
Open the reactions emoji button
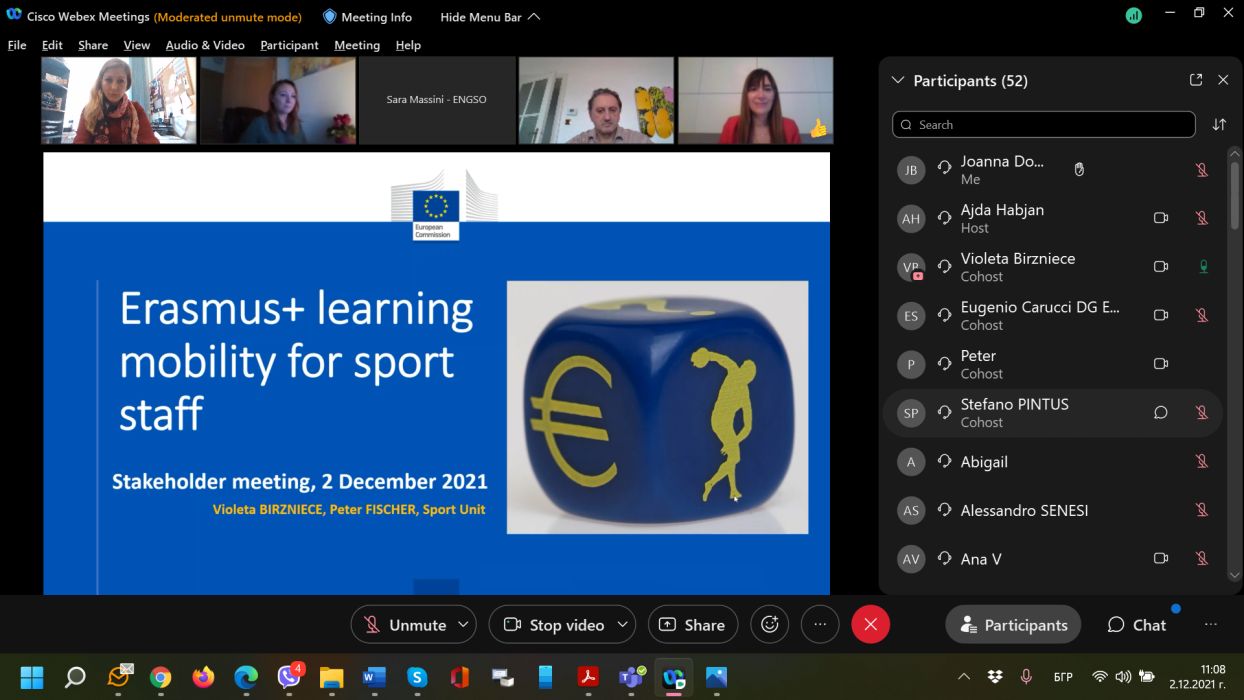tap(769, 625)
